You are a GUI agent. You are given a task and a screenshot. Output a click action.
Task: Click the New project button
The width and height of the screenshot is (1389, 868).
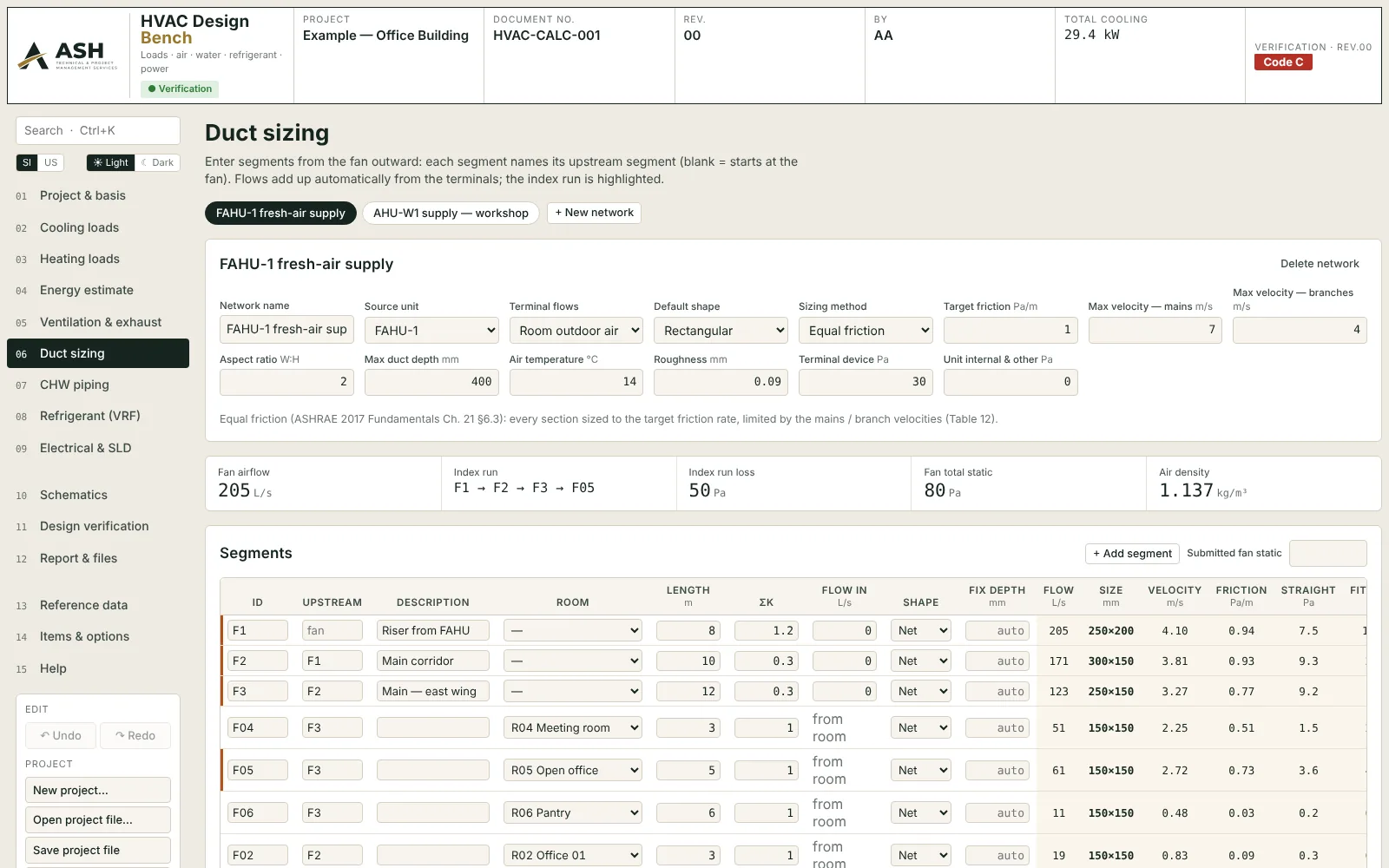[x=98, y=790]
